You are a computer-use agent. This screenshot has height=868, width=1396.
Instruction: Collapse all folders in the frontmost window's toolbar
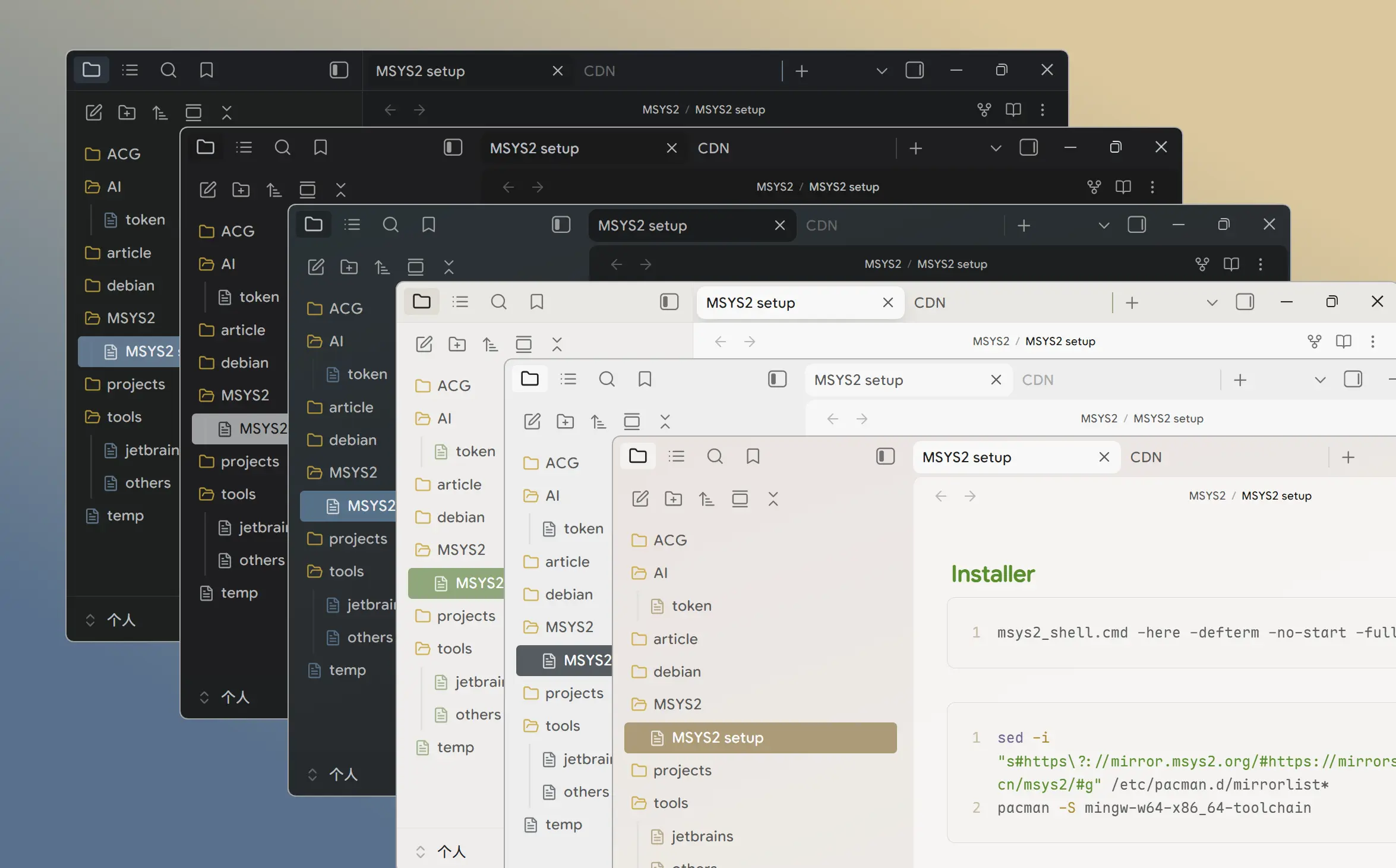773,498
